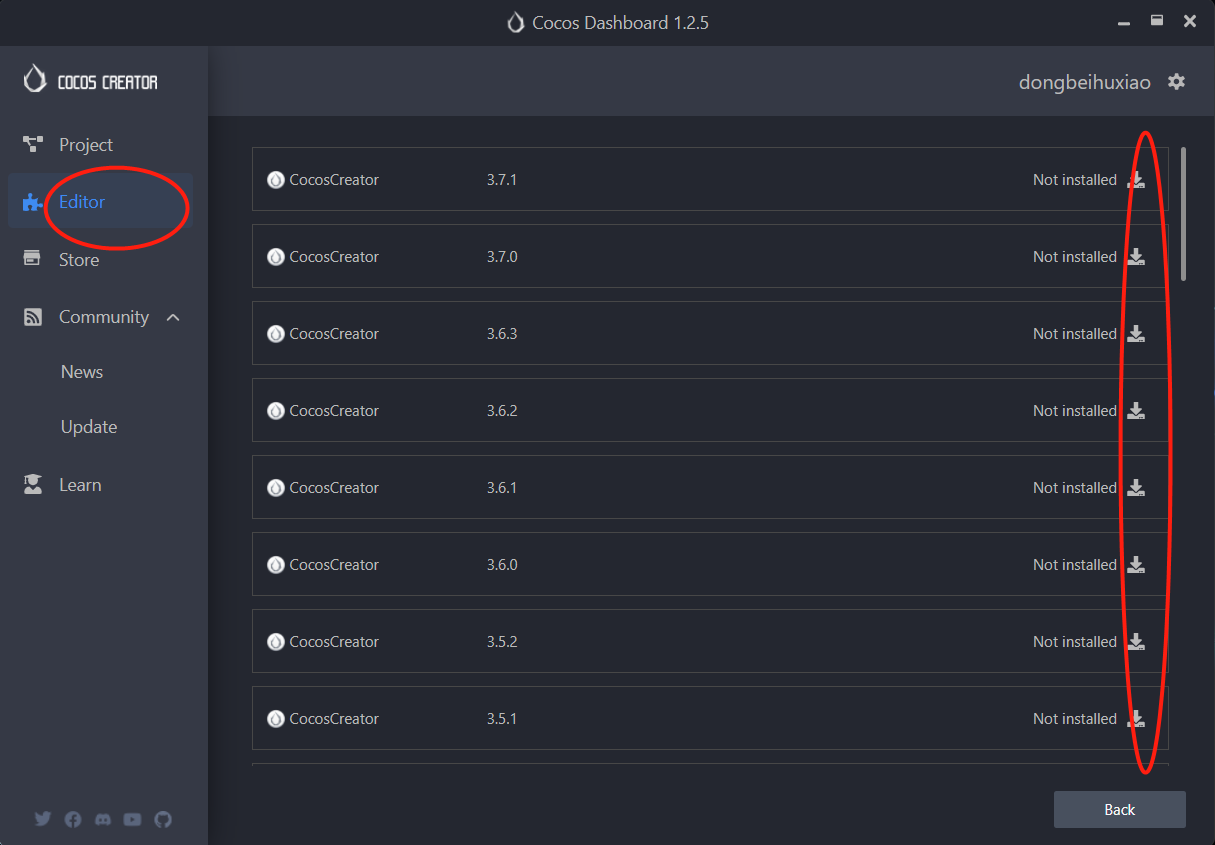The width and height of the screenshot is (1215, 845).
Task: Click the Cocos Creator logo in the sidebar
Action: point(91,80)
